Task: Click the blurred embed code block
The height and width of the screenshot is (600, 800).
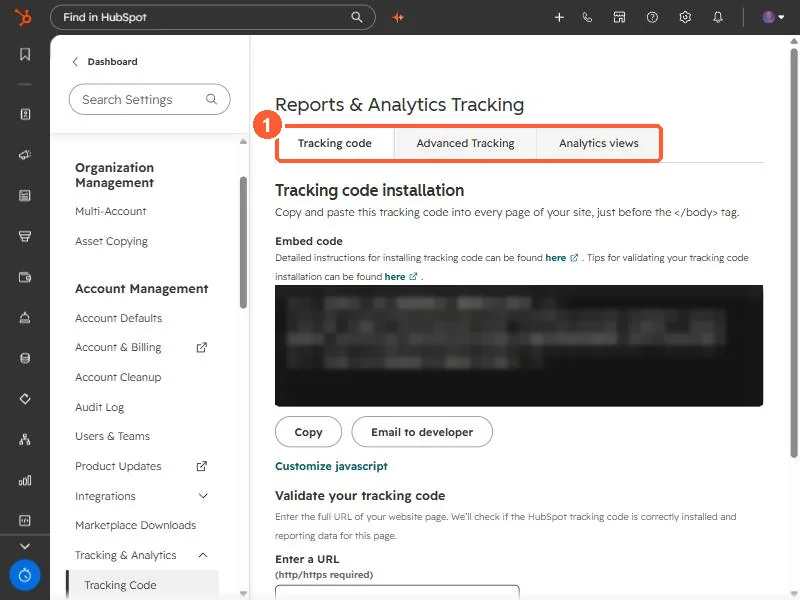Action: [519, 346]
